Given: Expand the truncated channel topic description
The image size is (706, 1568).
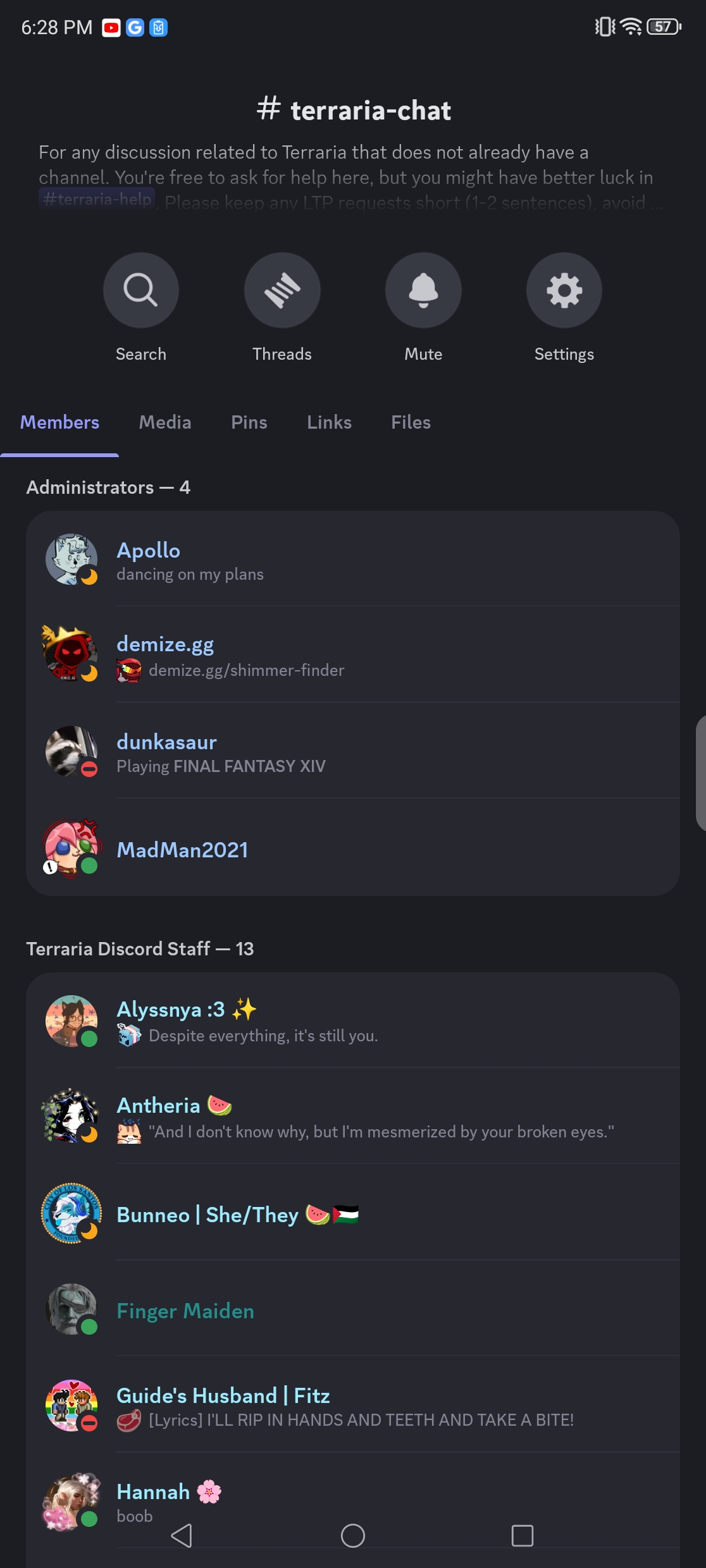Looking at the screenshot, I should (x=351, y=176).
